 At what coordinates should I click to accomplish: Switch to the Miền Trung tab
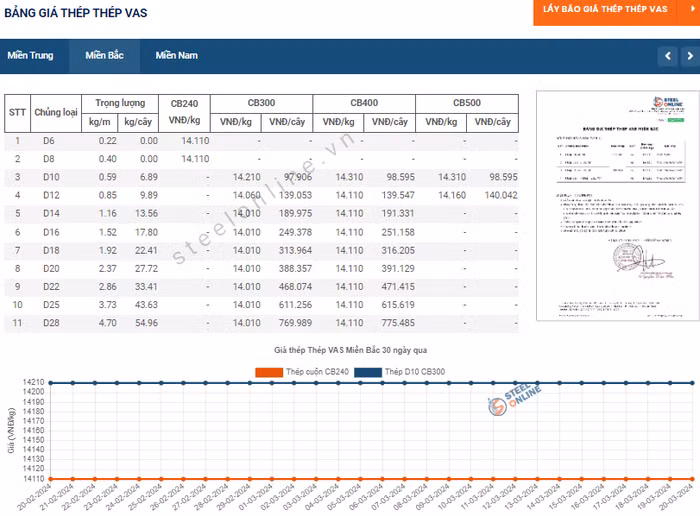pyautogui.click(x=30, y=56)
